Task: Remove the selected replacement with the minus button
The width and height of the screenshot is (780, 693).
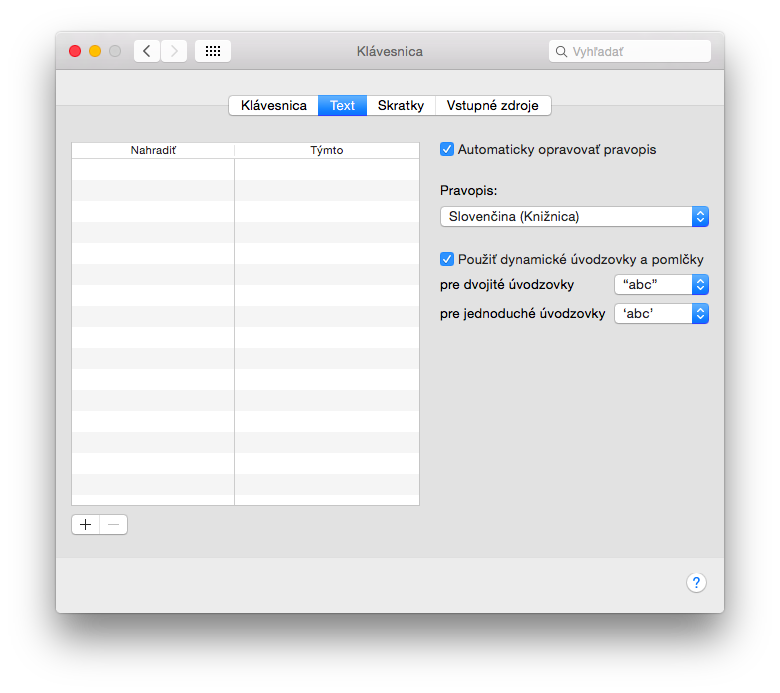Action: tap(113, 524)
